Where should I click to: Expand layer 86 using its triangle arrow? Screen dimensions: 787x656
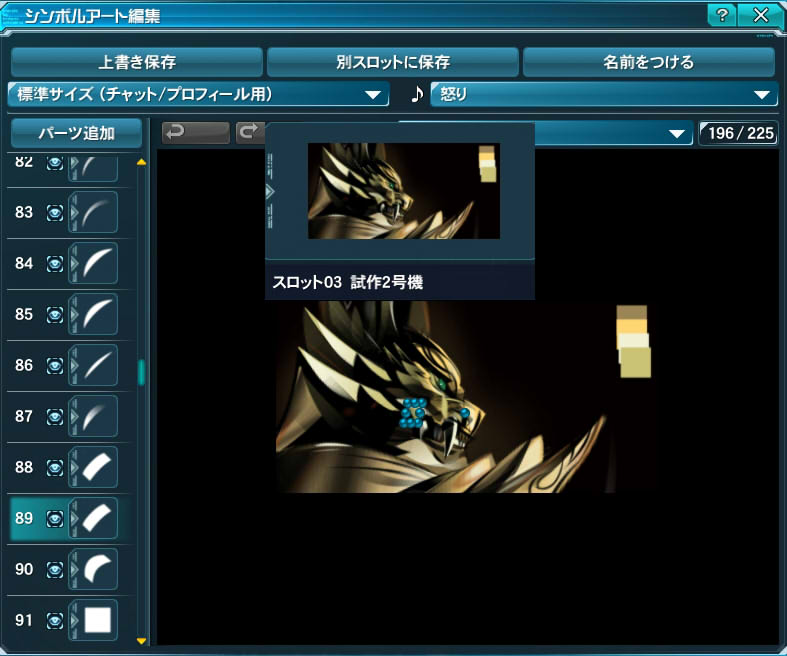(x=74, y=365)
